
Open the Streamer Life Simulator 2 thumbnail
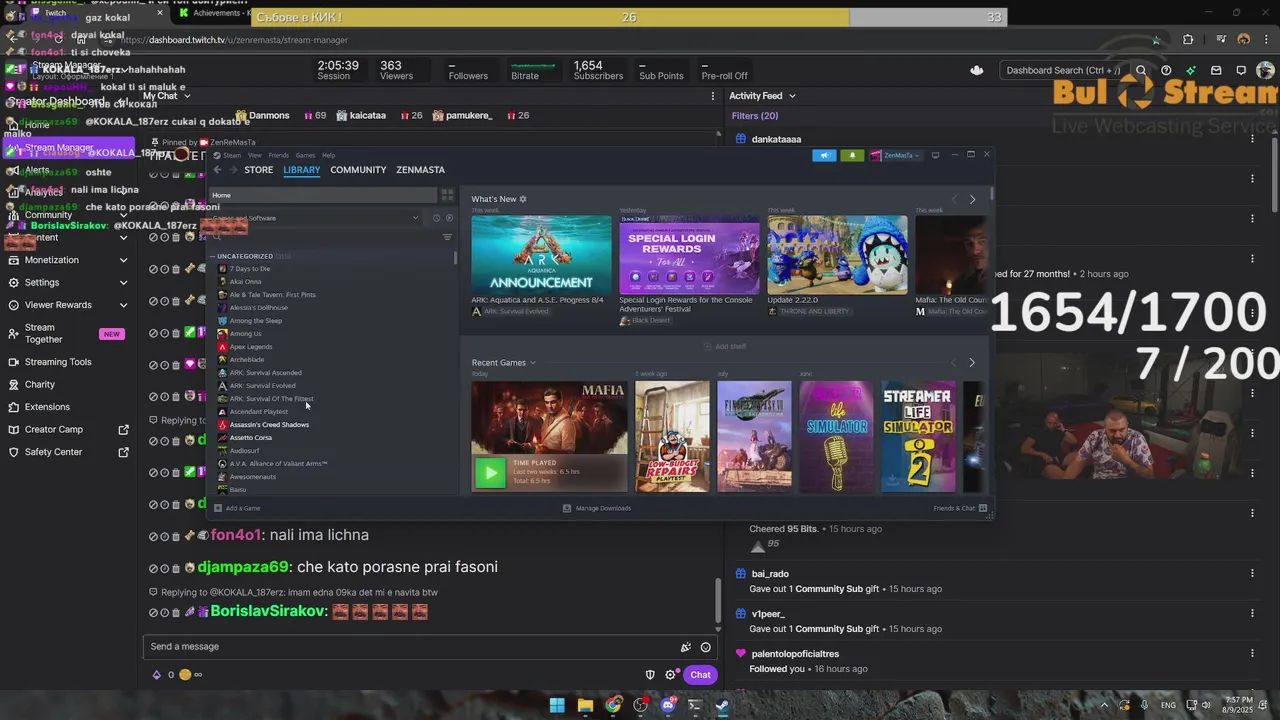918,436
